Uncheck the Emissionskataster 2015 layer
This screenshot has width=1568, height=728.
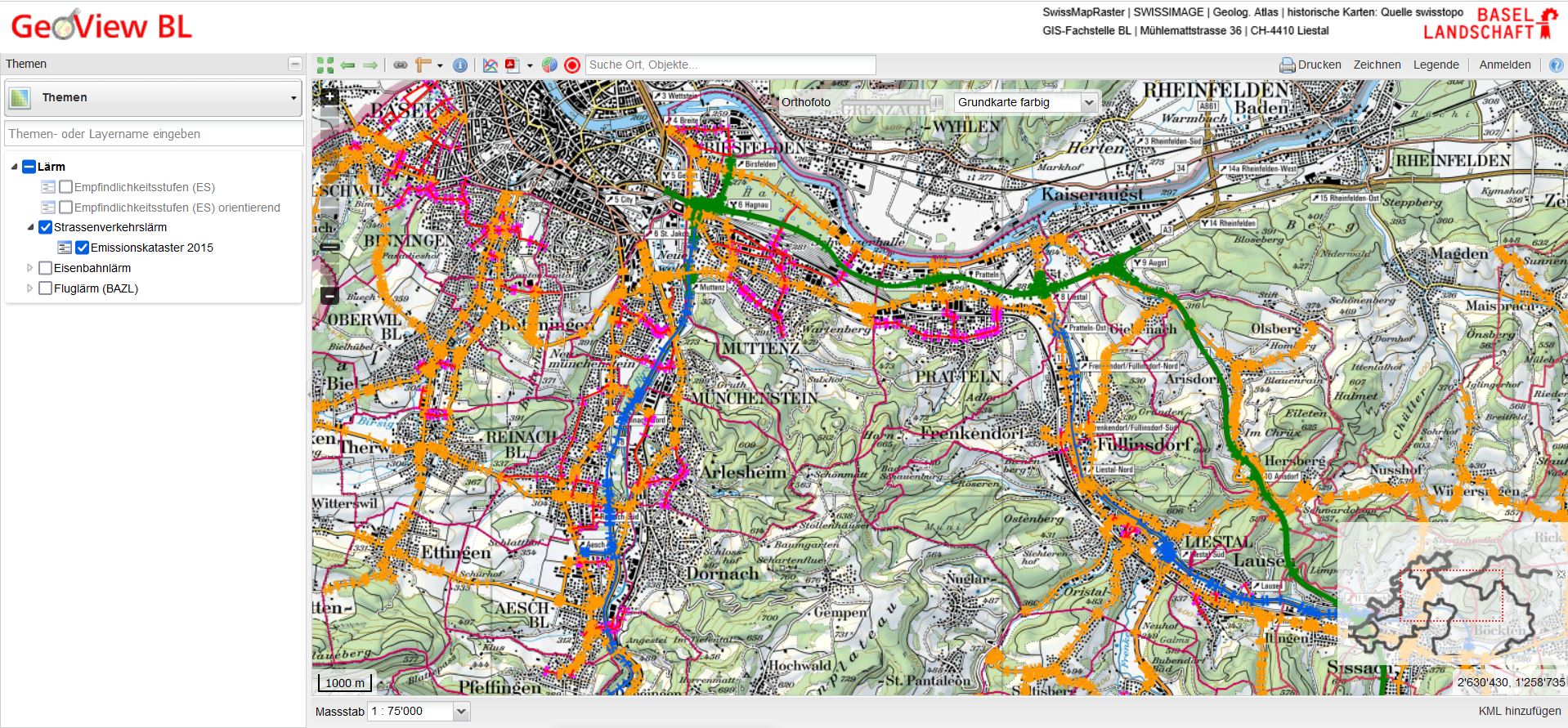point(83,248)
